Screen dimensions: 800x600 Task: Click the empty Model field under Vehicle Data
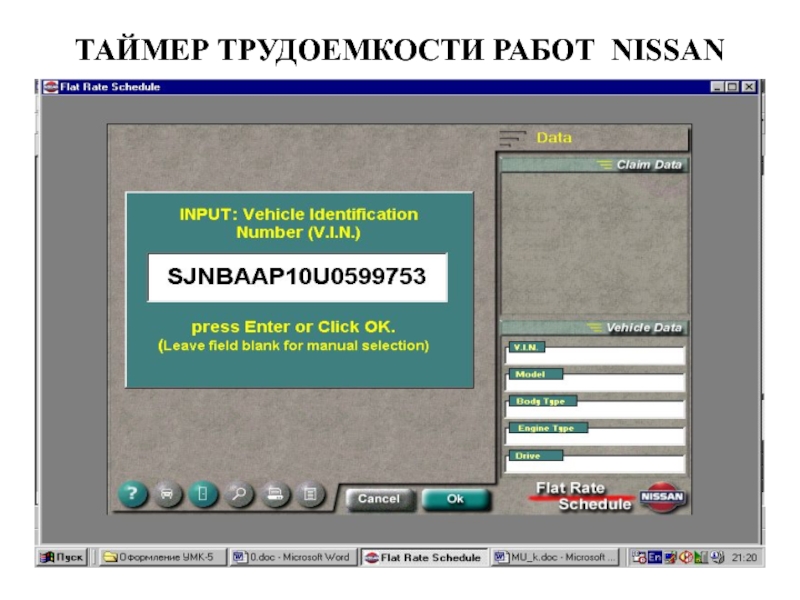[x=595, y=383]
